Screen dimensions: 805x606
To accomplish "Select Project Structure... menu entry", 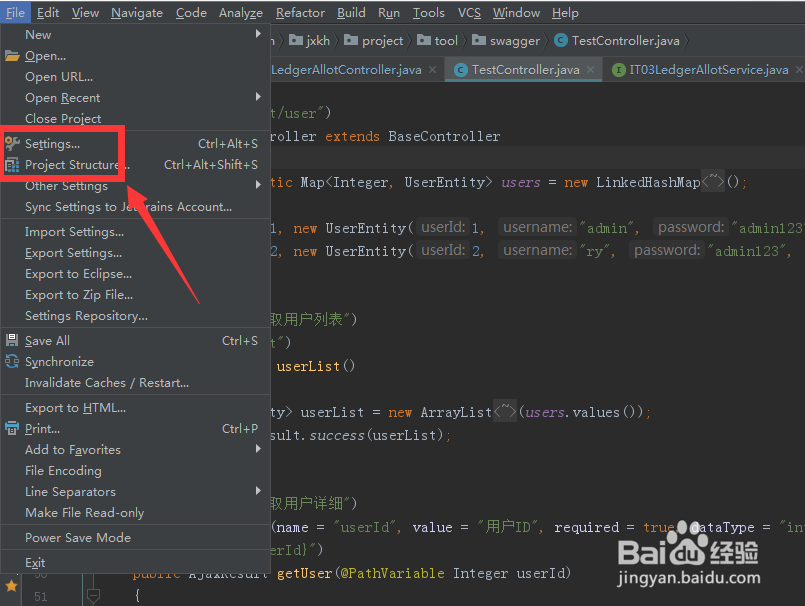I will pos(136,164).
